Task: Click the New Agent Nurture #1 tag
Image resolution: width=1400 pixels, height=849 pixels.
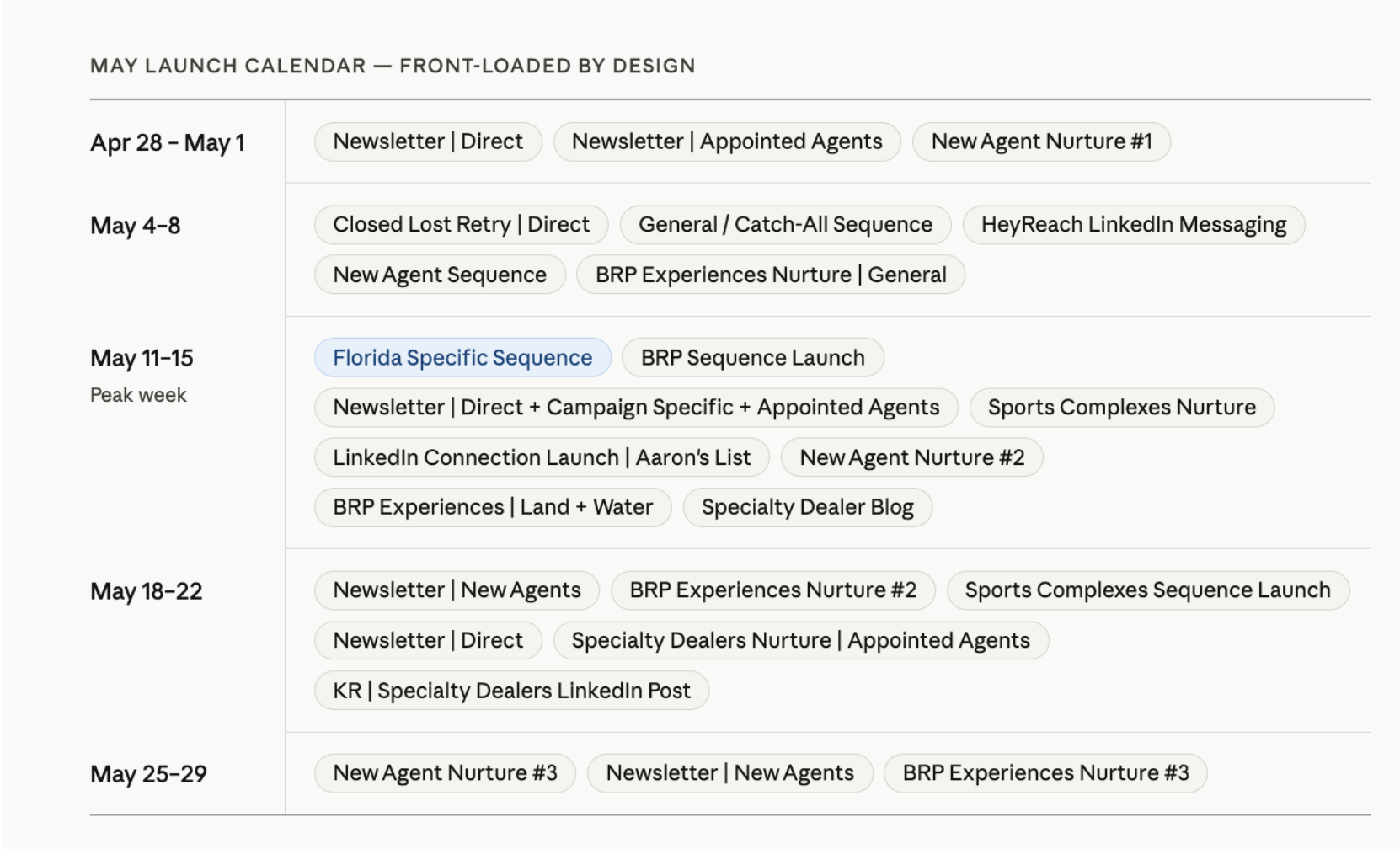Action: 1041,141
